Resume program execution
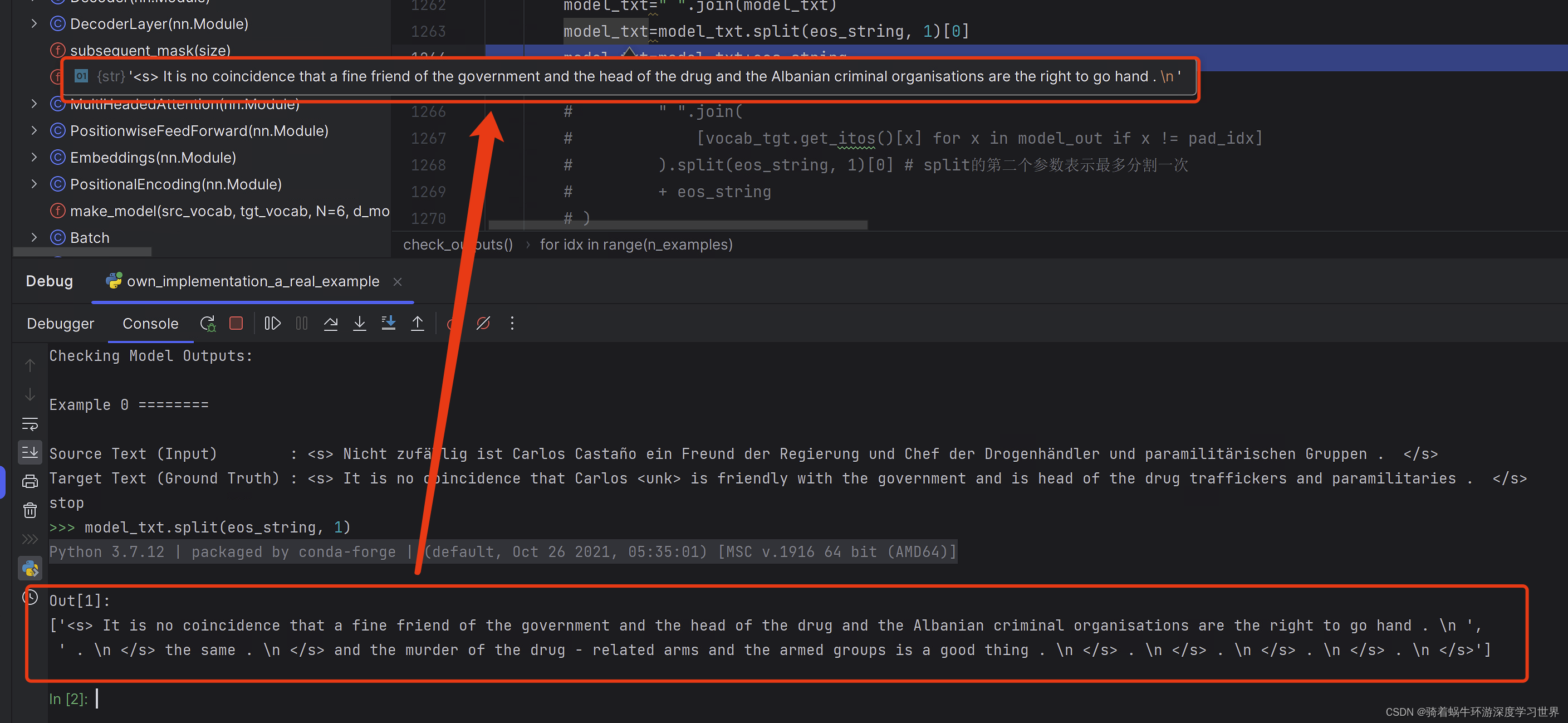1568x723 pixels. 272,324
